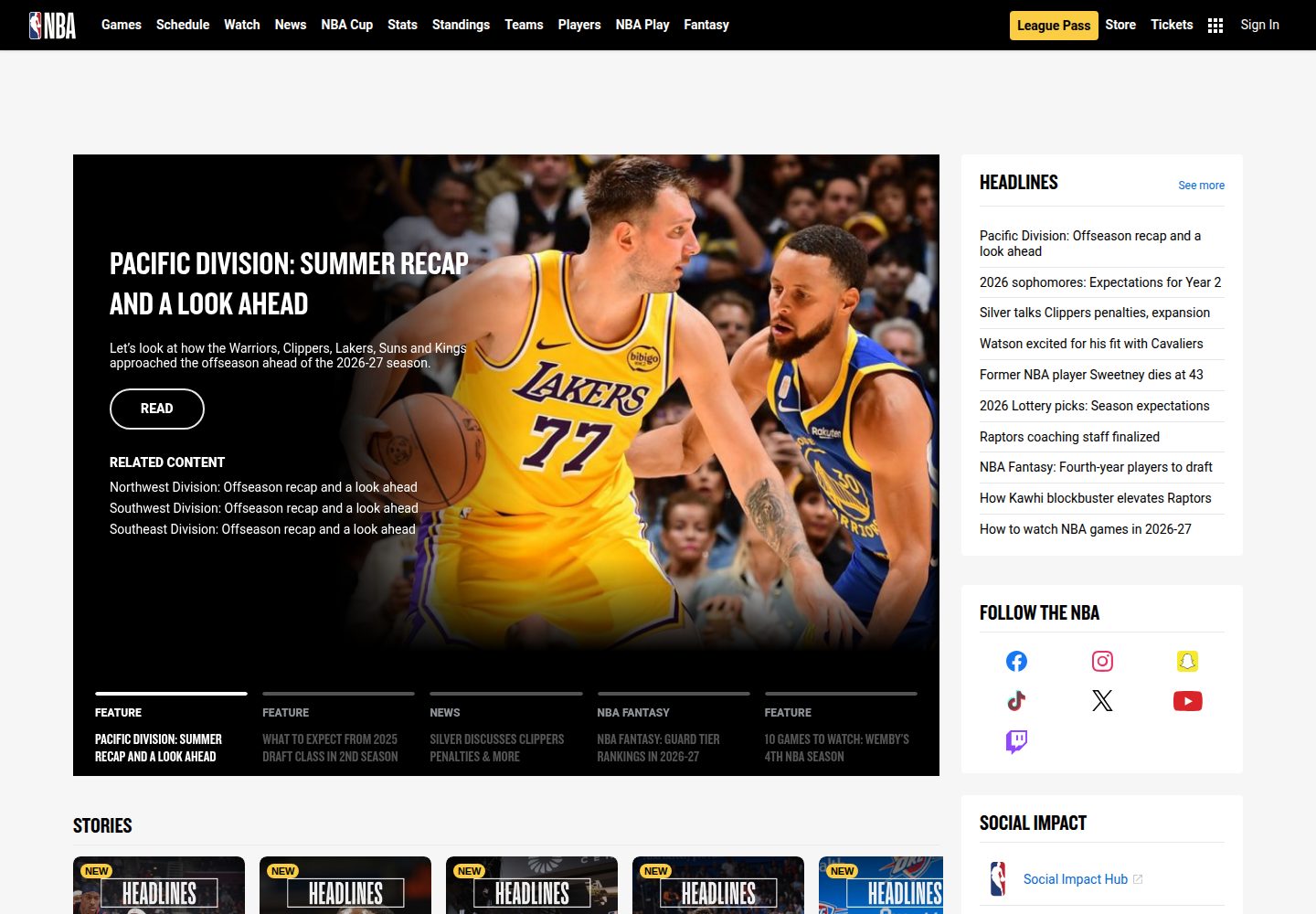Select carousel tab Guard Tier Rankings
This screenshot has height=914, width=1316.
(x=674, y=730)
